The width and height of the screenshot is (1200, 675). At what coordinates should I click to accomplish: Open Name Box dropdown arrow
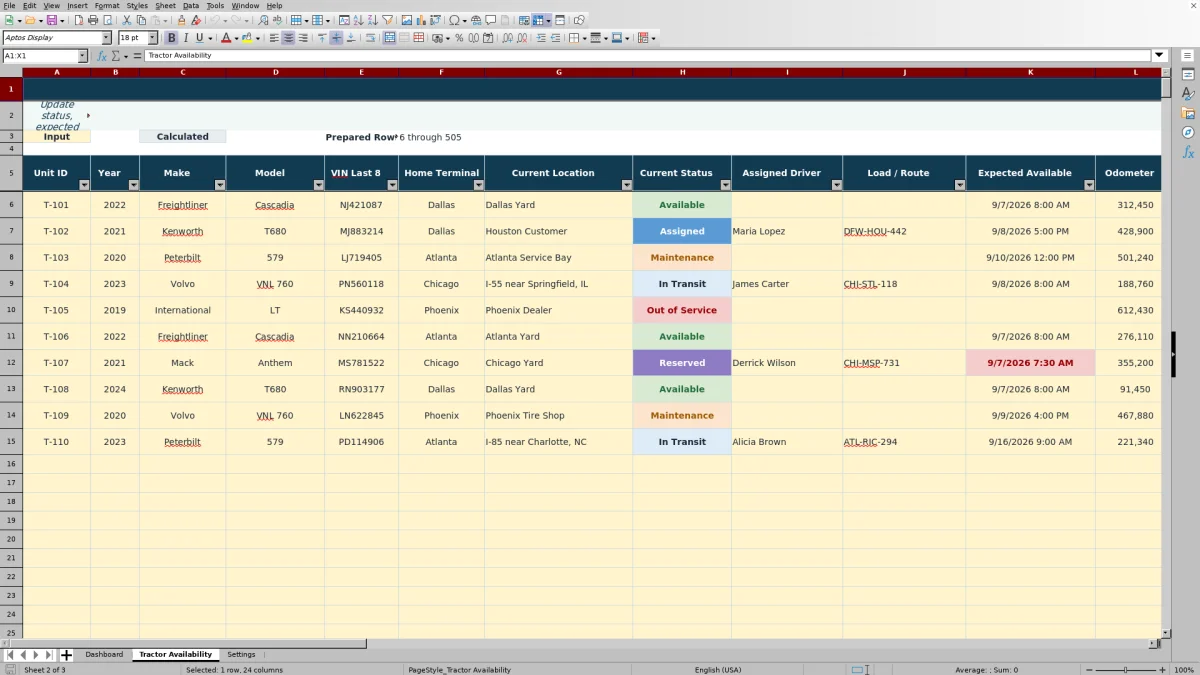[x=82, y=56]
